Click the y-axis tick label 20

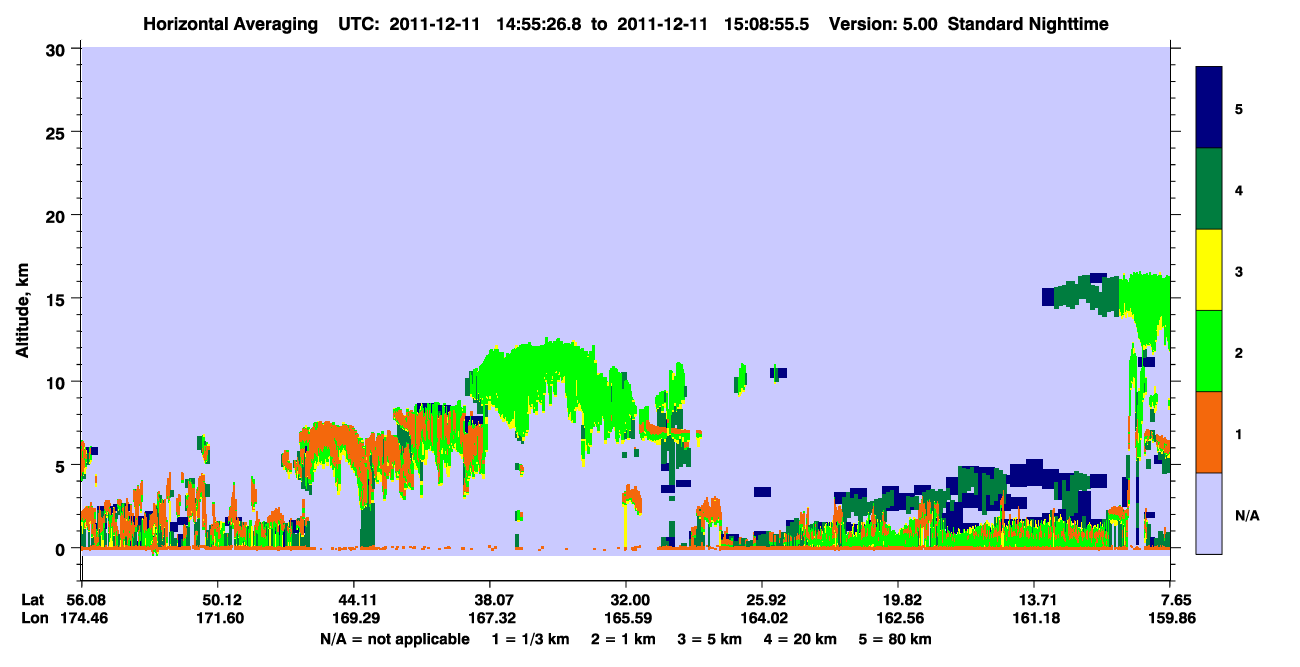pyautogui.click(x=58, y=215)
